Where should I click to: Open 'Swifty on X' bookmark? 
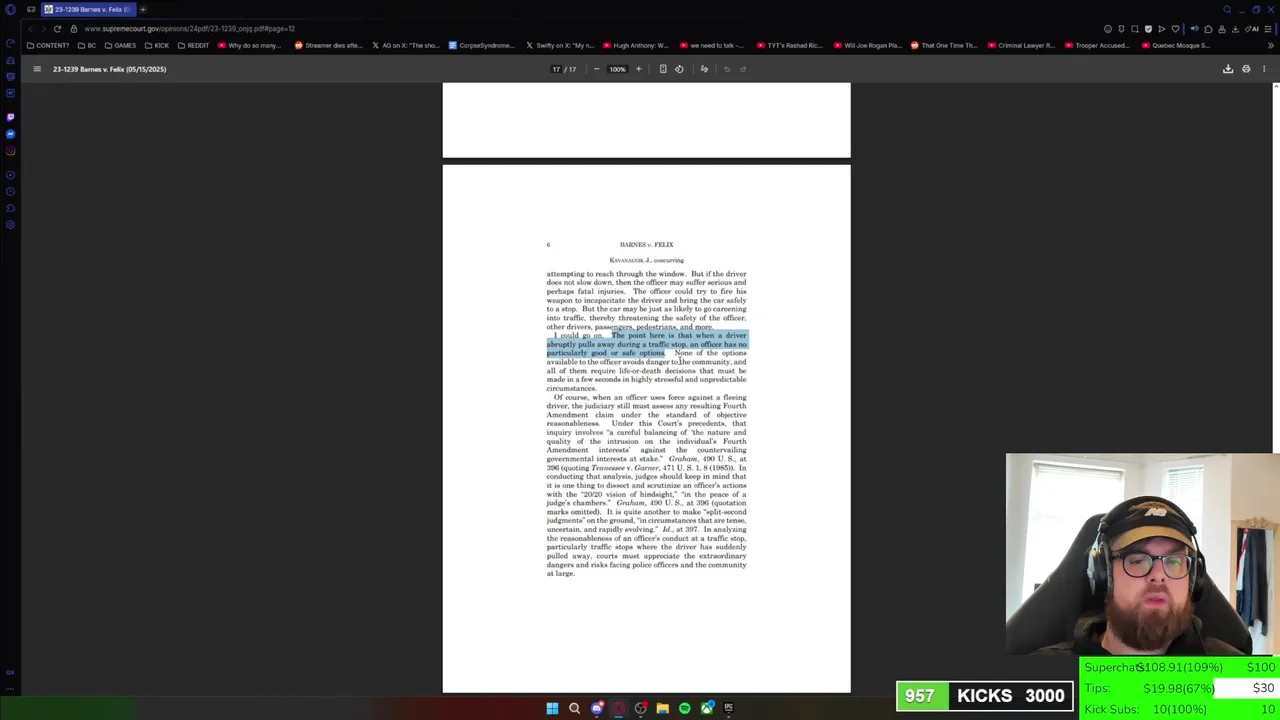coord(560,45)
